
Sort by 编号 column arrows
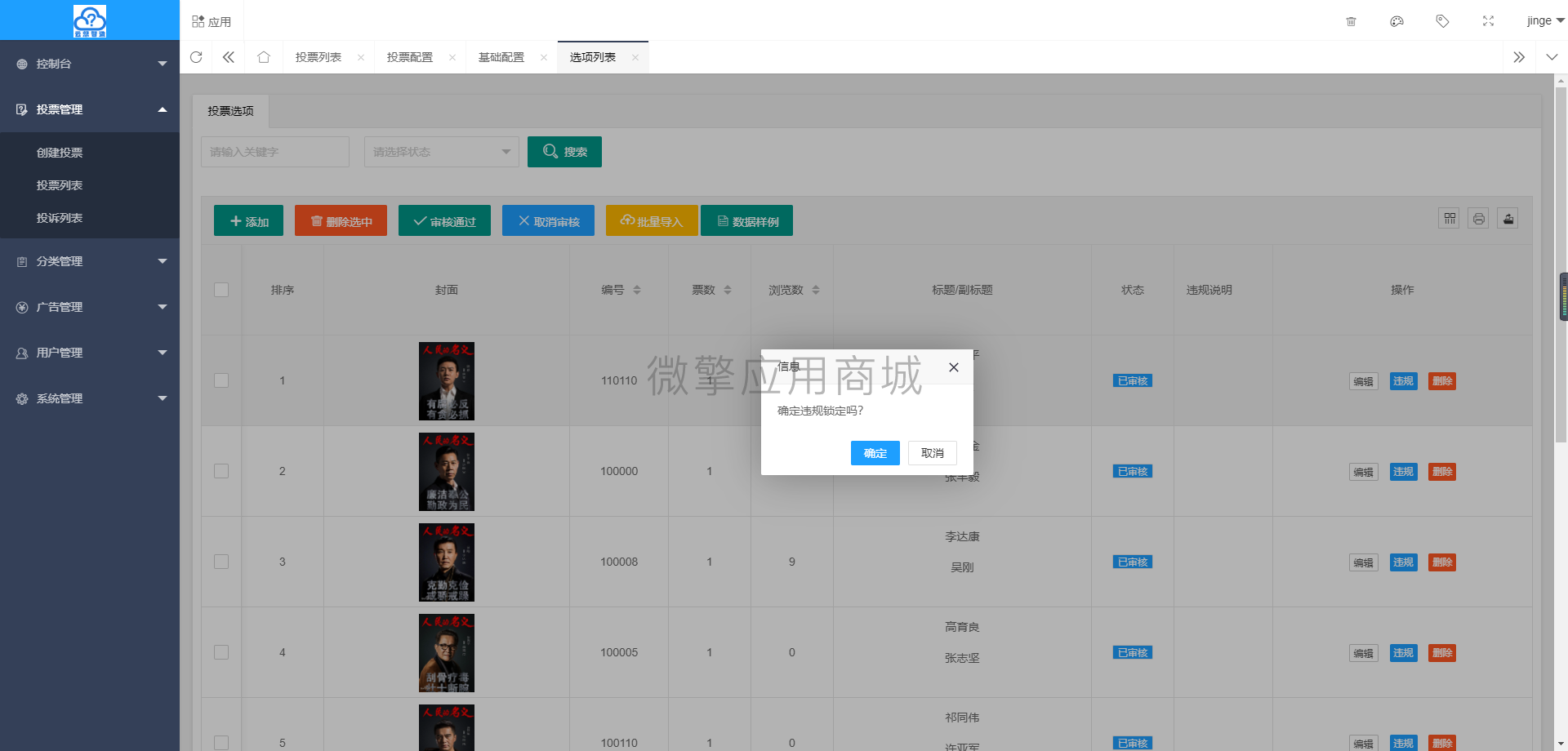pos(637,290)
